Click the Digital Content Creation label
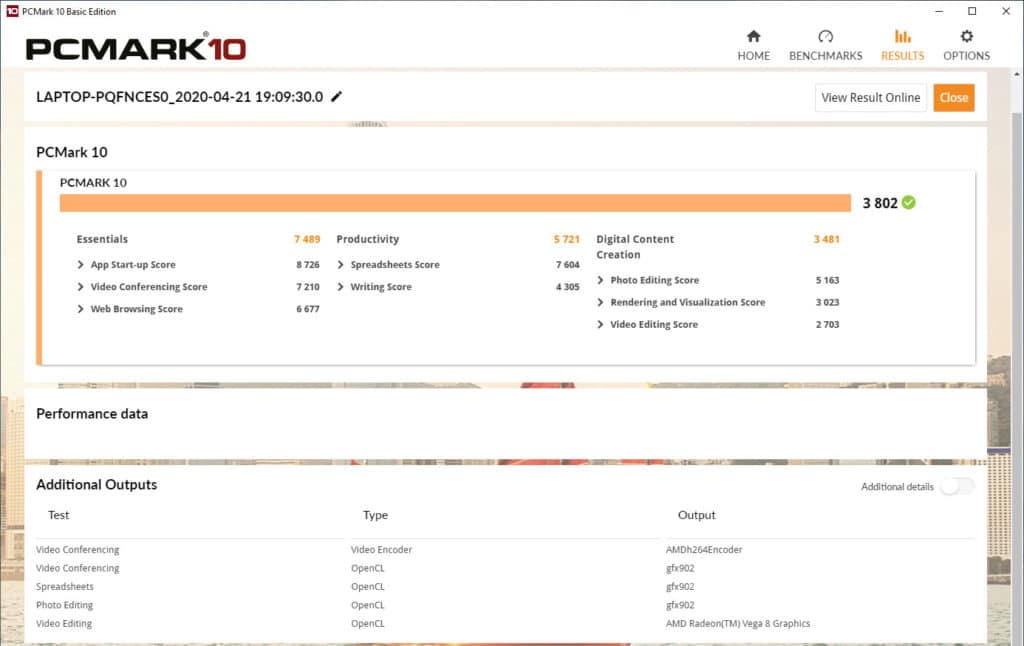 tap(635, 247)
